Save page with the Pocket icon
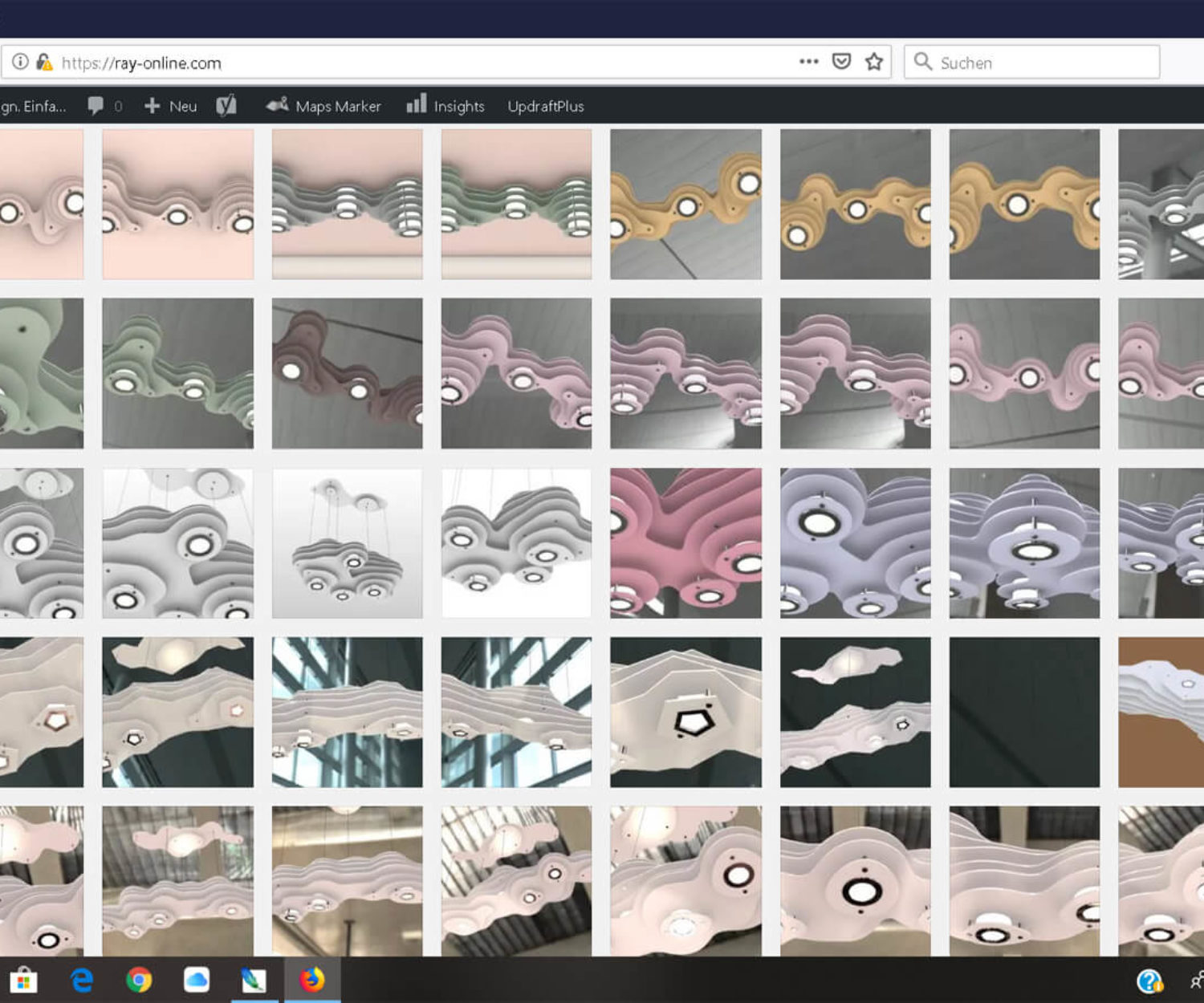The image size is (1204, 1003). pyautogui.click(x=841, y=62)
